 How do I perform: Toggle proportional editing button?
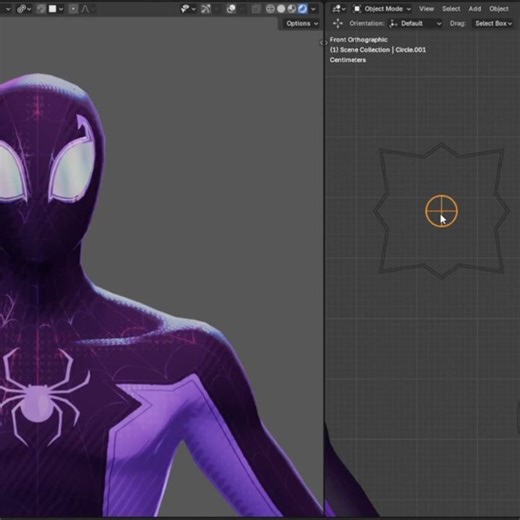pyautogui.click(x=73, y=9)
